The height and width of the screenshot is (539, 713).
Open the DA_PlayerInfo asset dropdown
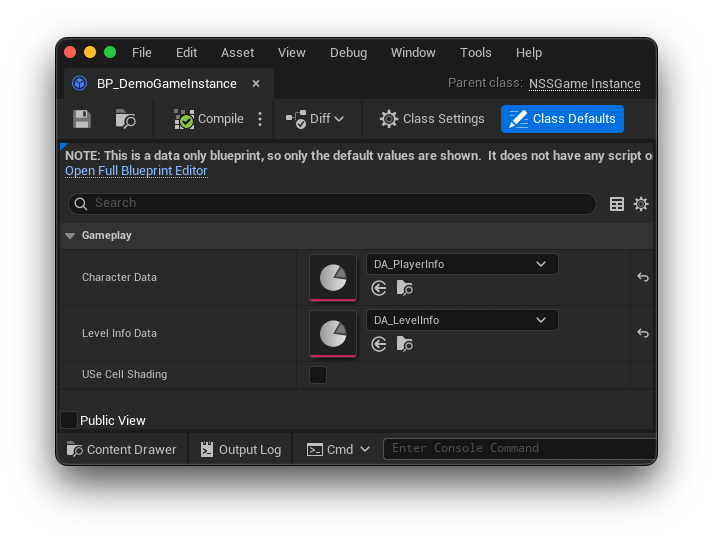pyautogui.click(x=462, y=264)
